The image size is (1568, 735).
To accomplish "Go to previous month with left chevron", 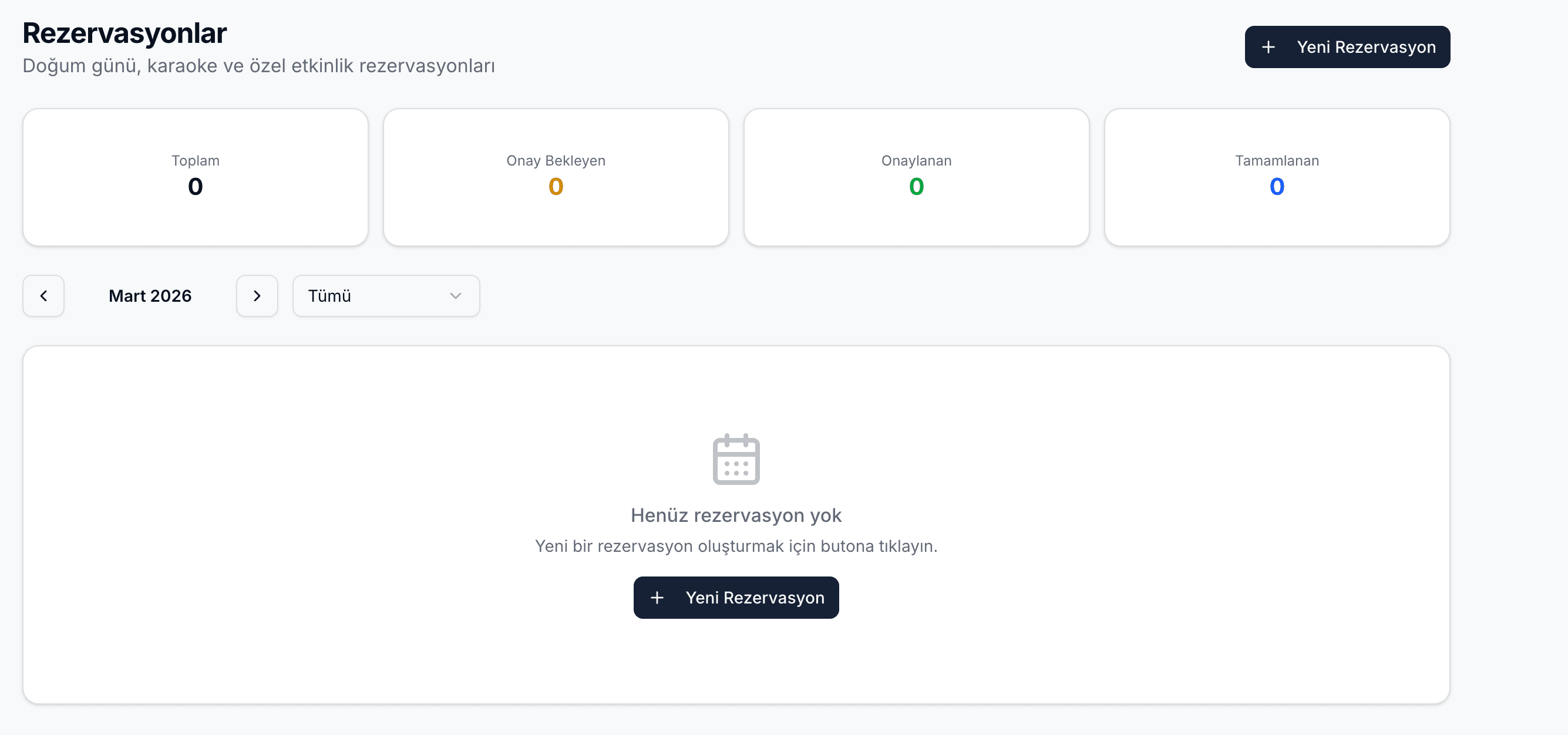I will click(x=43, y=296).
